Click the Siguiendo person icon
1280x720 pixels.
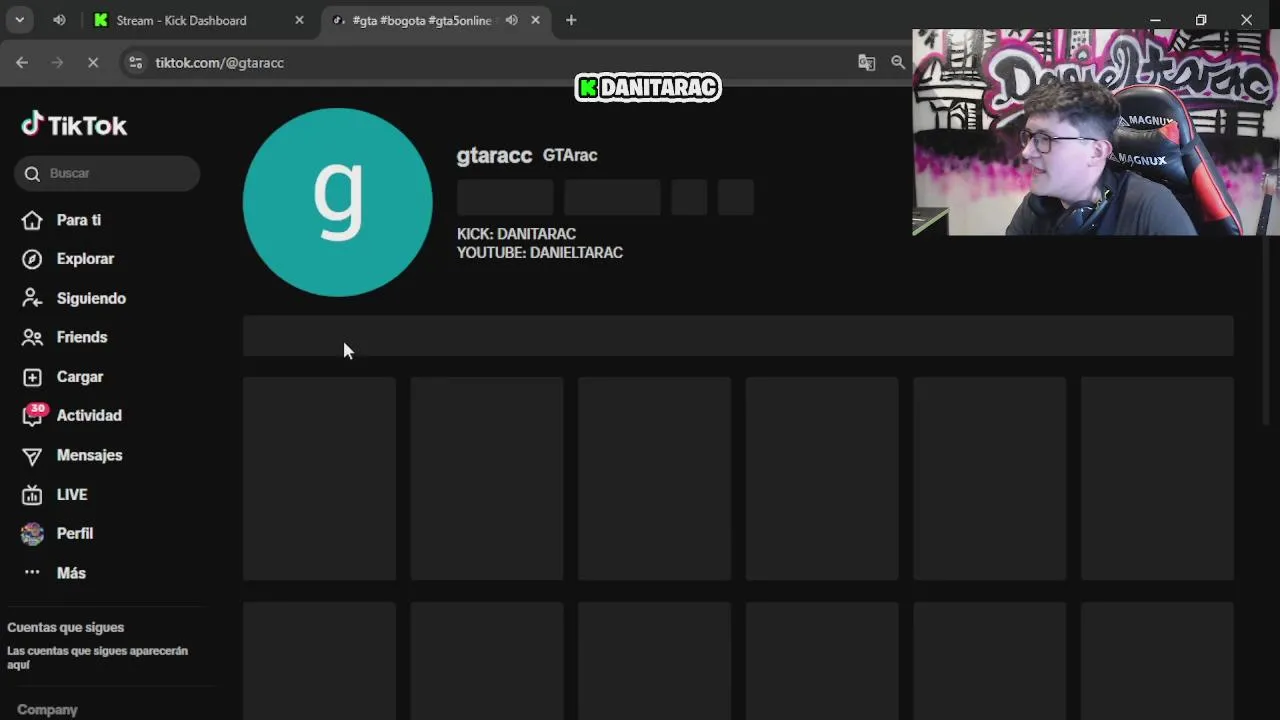point(32,298)
